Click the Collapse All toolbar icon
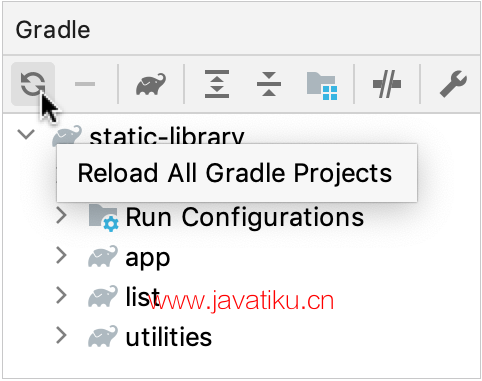 pyautogui.click(x=269, y=84)
